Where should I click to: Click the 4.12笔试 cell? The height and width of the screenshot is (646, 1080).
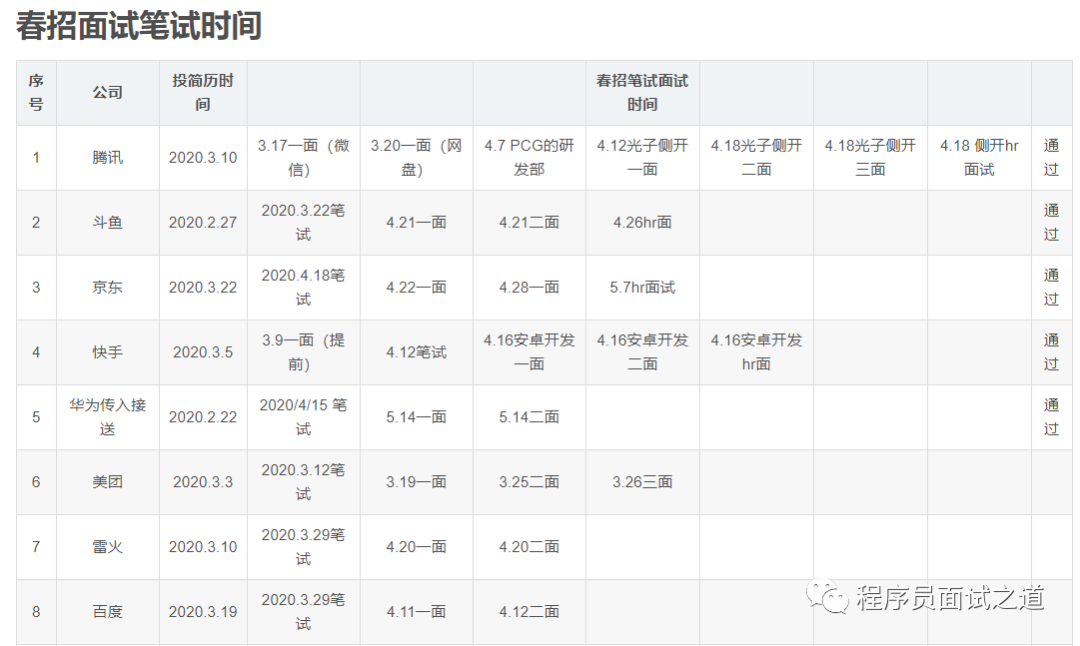416,352
